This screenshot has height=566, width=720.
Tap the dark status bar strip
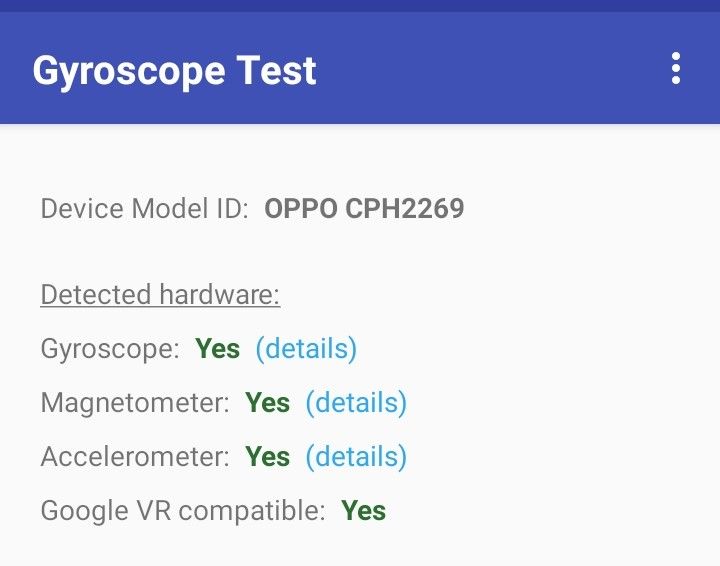click(360, 6)
